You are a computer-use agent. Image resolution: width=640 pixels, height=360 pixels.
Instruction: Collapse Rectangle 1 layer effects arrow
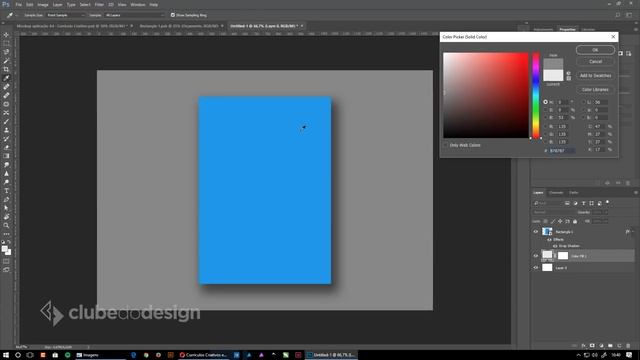(633, 232)
